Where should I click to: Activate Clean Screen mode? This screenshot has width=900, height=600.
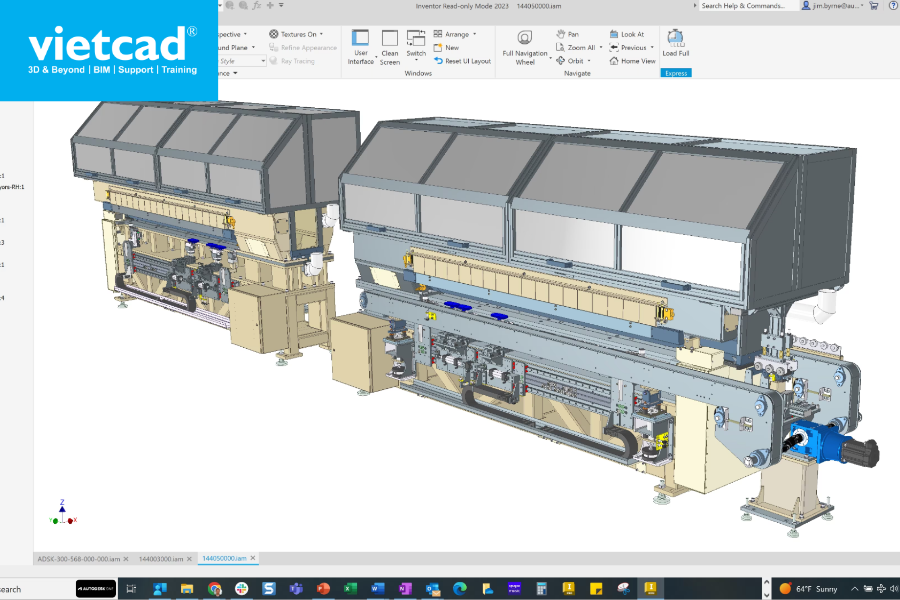click(390, 47)
